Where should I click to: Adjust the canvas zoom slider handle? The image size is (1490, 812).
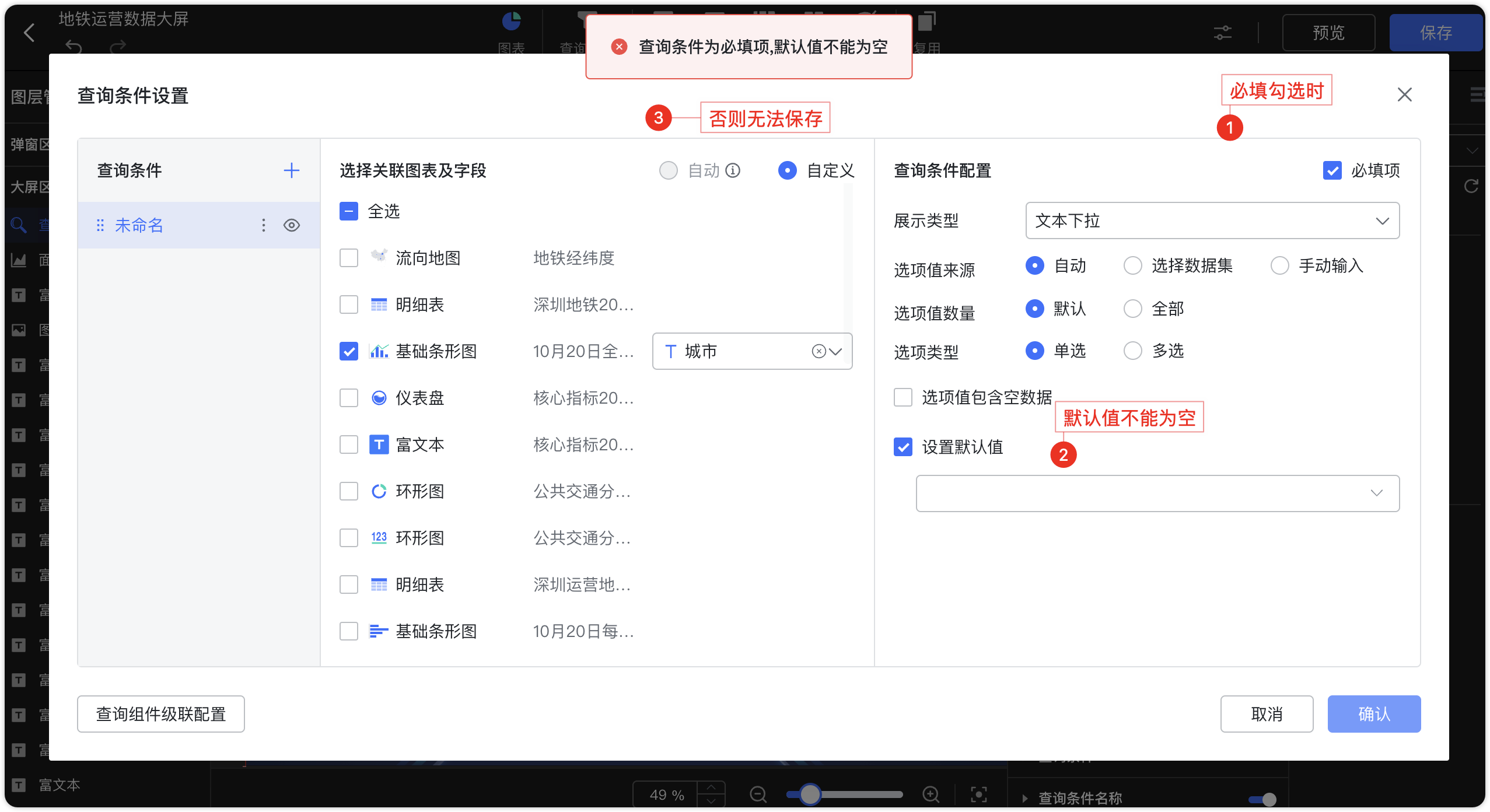[x=810, y=794]
